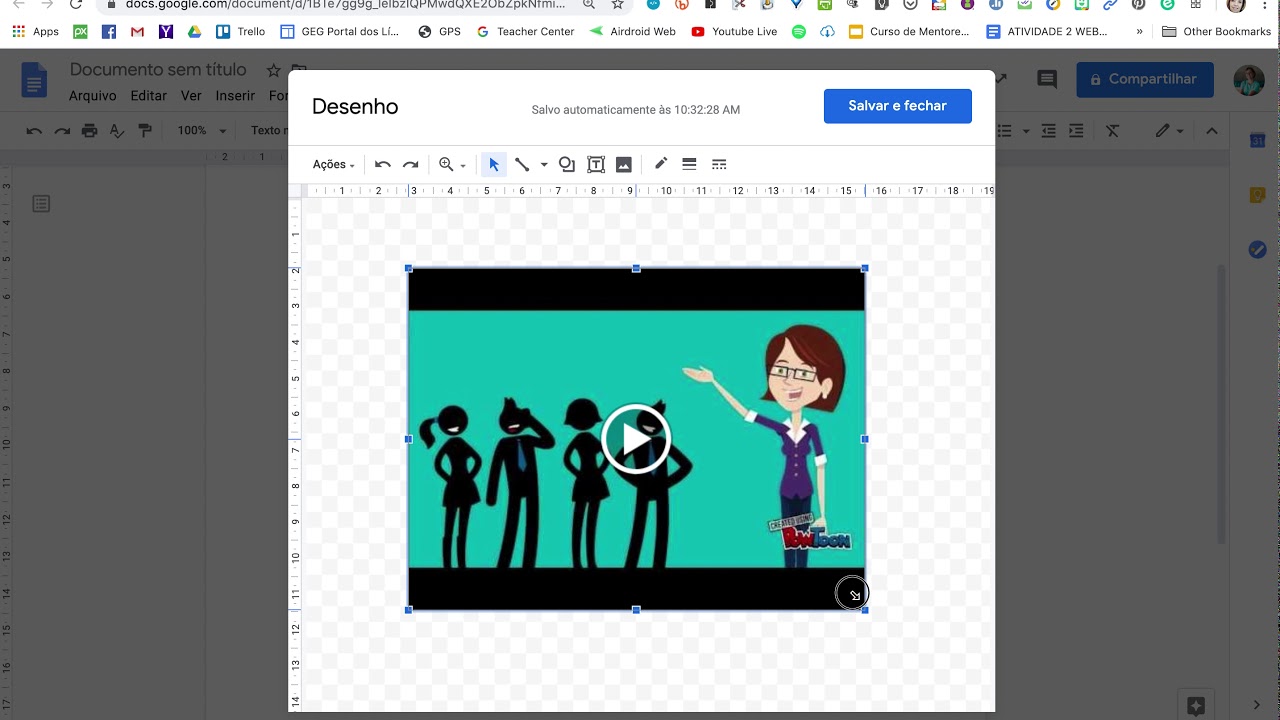Click the Docs paint format icon
The height and width of the screenshot is (720, 1280).
(145, 131)
